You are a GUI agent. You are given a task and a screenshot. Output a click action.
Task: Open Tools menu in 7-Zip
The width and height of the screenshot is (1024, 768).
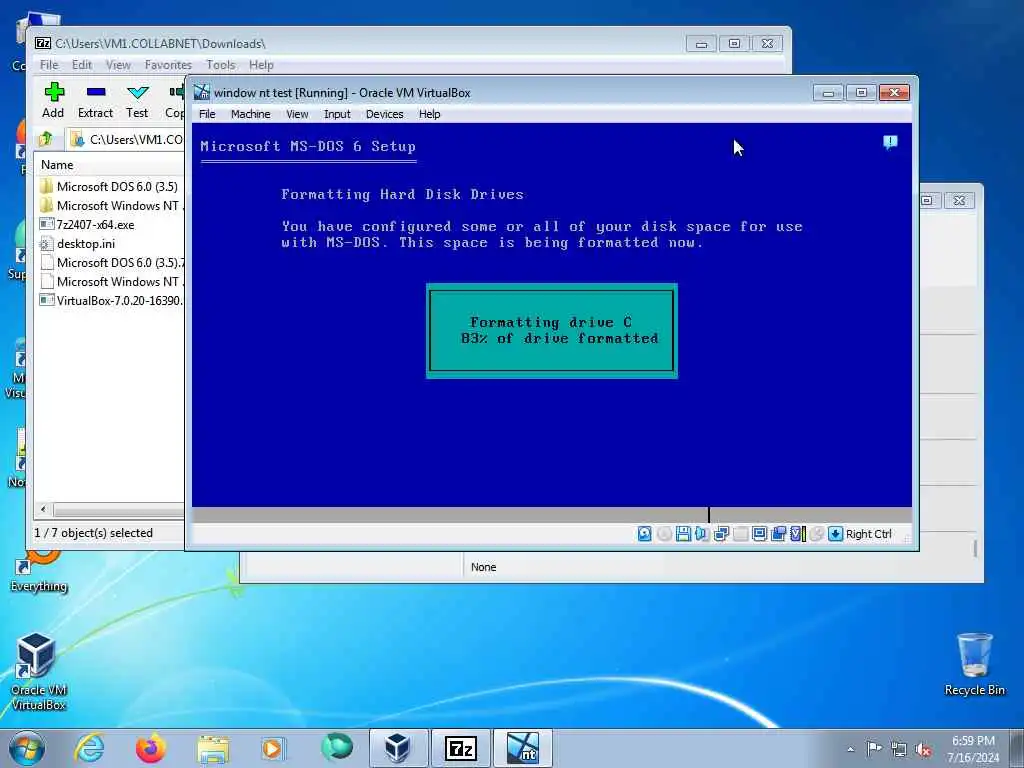[221, 65]
